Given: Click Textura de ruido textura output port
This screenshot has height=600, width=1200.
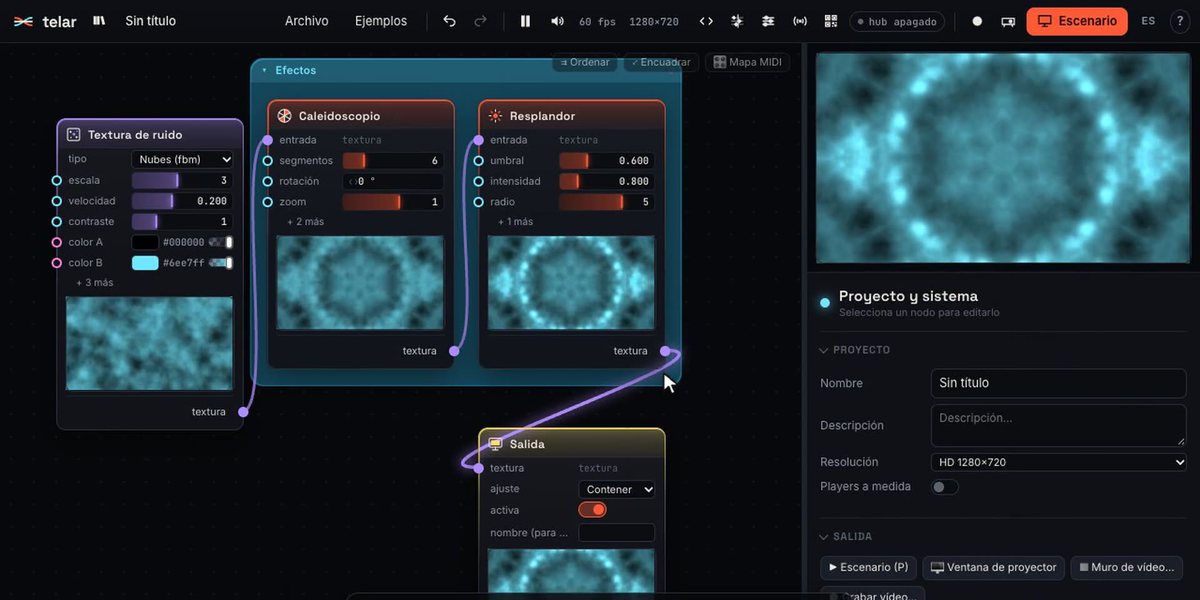Looking at the screenshot, I should [243, 412].
